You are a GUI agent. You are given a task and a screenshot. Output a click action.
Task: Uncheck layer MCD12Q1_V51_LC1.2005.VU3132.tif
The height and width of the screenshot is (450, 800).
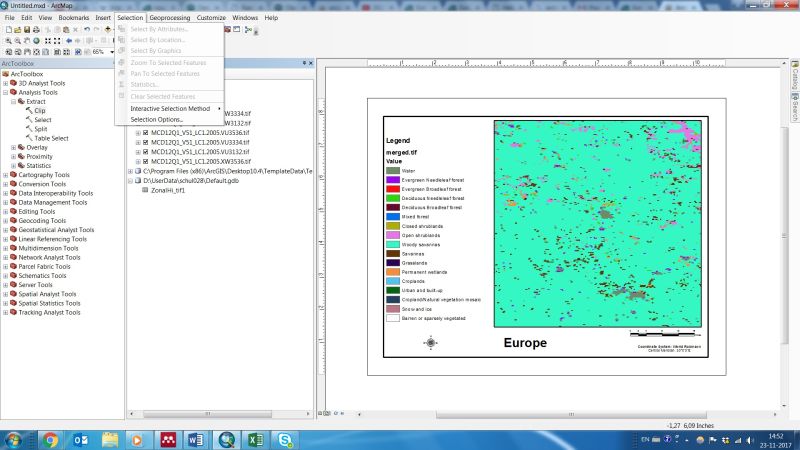146,152
